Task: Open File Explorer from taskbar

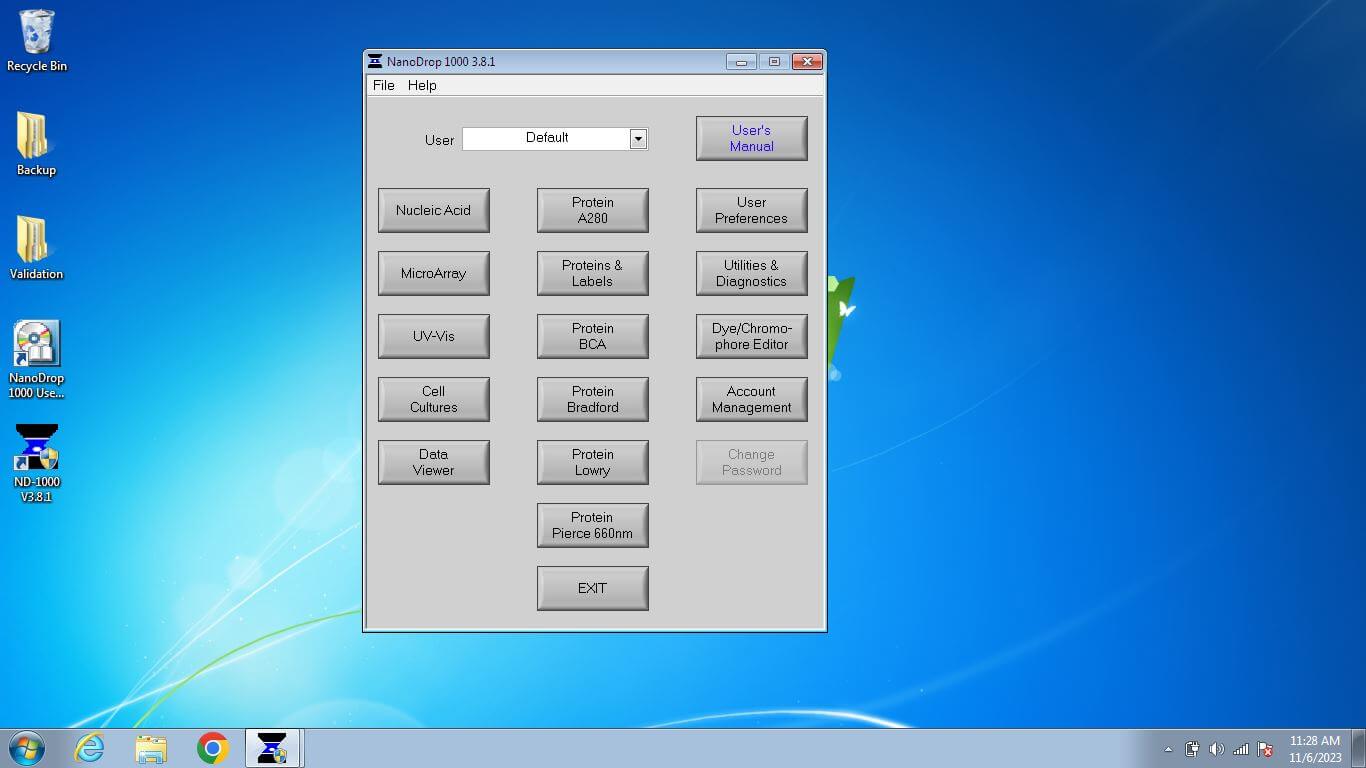Action: (151, 748)
